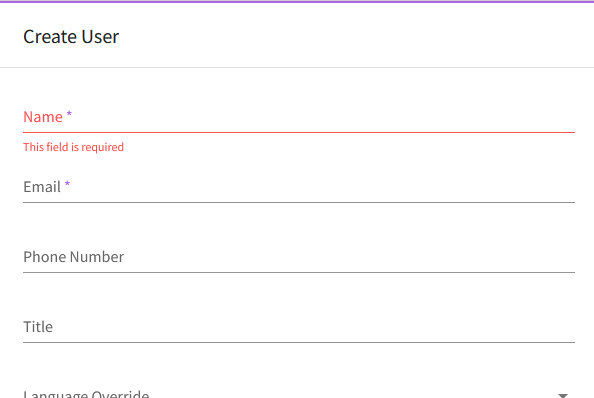Click the Title placeholder label
Viewport: 594px width, 398px height.
click(x=38, y=327)
